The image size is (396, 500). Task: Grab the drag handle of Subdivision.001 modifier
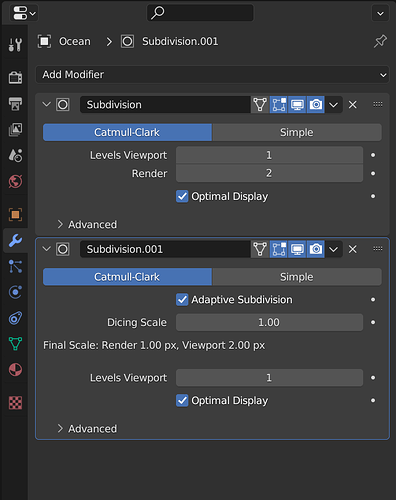point(378,249)
